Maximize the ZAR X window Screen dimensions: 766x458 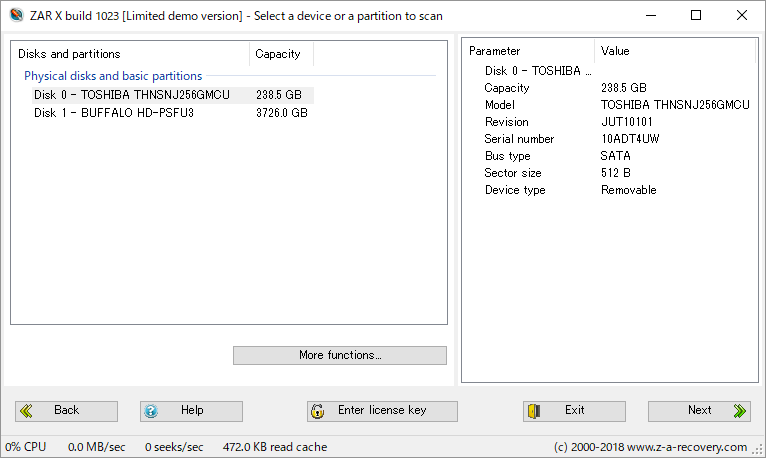coord(696,16)
